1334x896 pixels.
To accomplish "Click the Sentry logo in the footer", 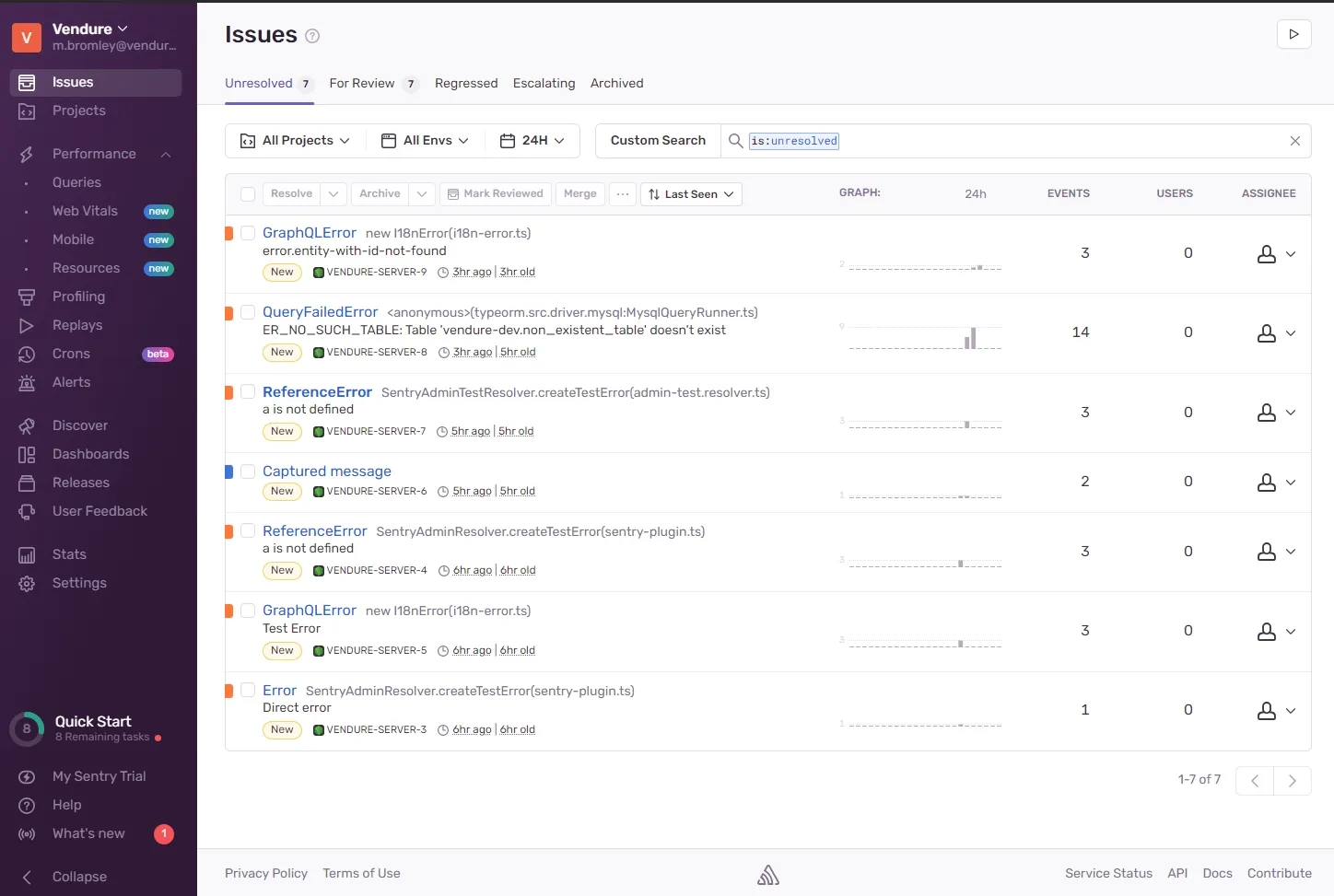I will pyautogui.click(x=768, y=875).
